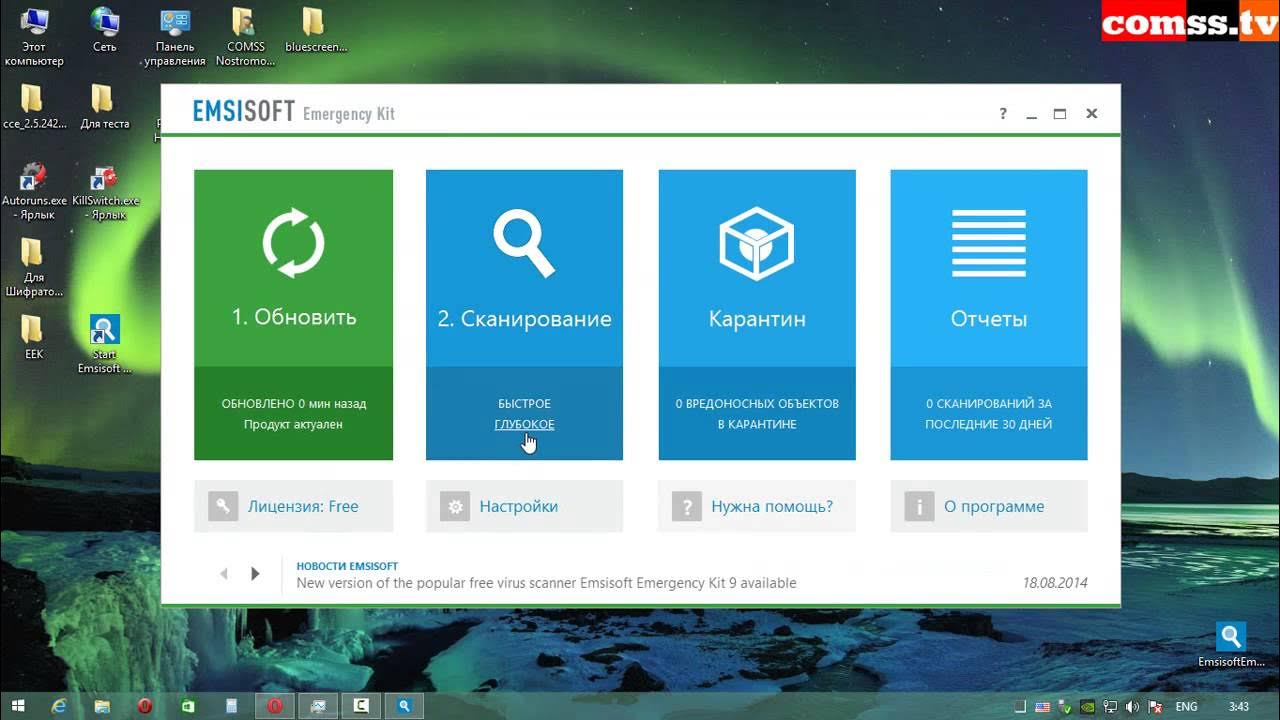Change the ENG input language indicator
This screenshot has width=1280, height=720.
[x=1186, y=706]
